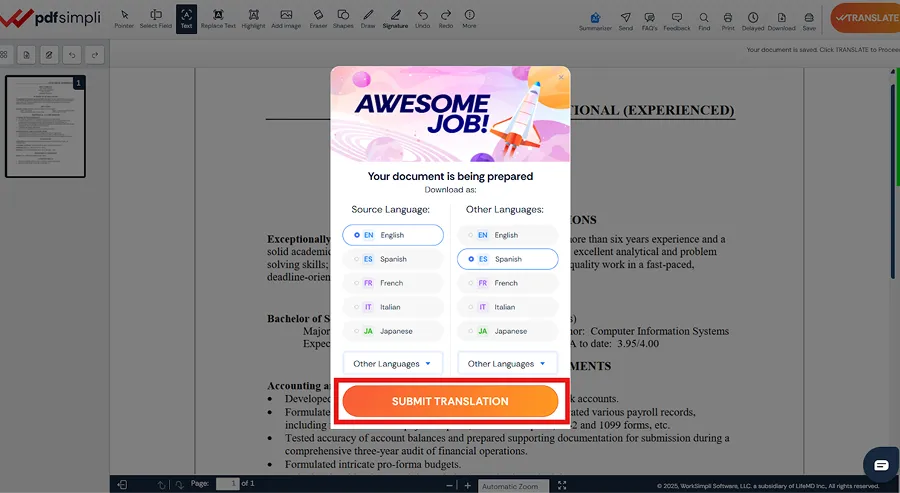Click the page number input field

point(227,484)
